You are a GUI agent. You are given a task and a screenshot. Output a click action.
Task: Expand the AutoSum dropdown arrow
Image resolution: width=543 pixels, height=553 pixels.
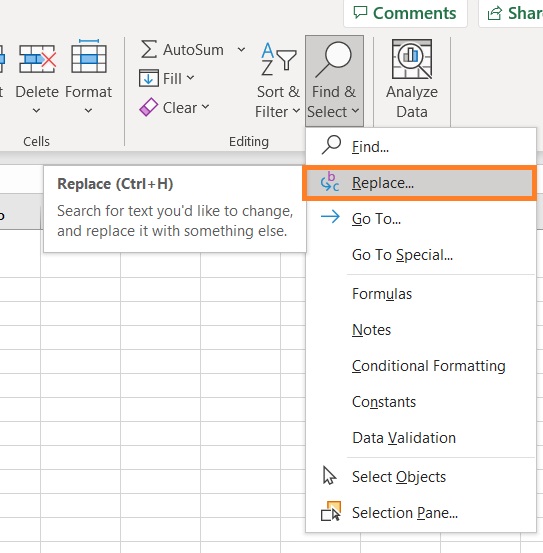pos(241,49)
